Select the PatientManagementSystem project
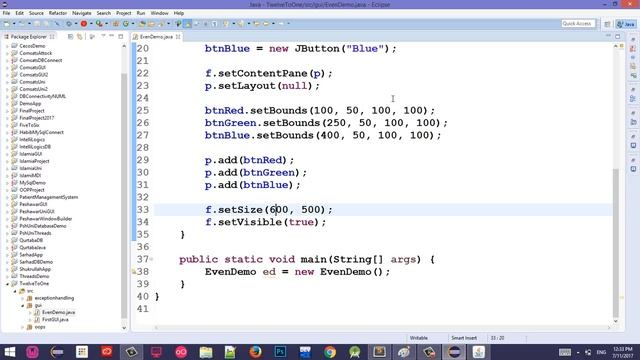Image resolution: width=640 pixels, height=360 pixels. click(49, 197)
